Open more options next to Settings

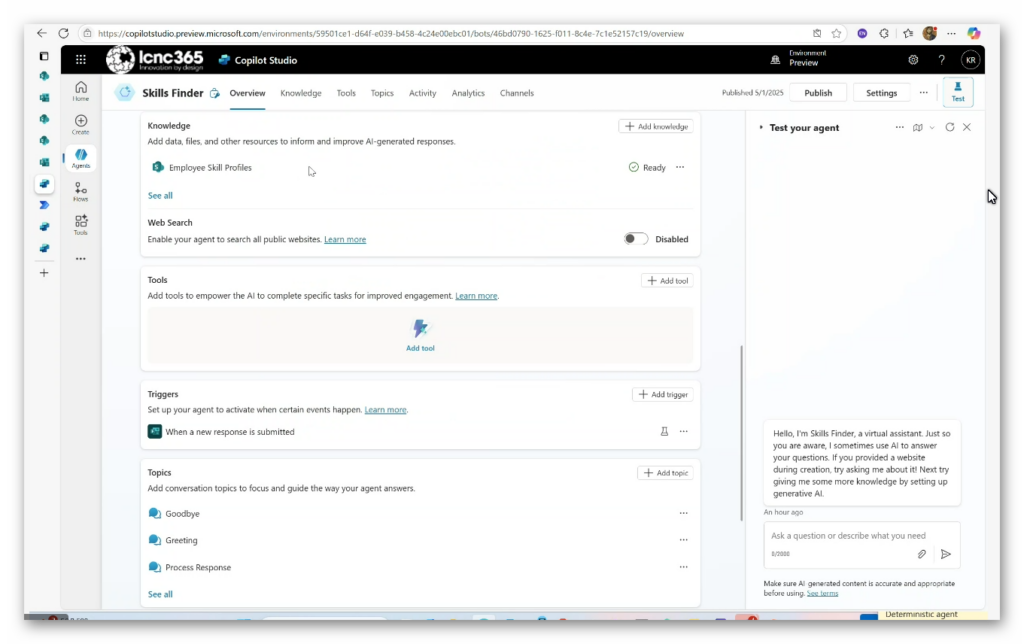(923, 93)
